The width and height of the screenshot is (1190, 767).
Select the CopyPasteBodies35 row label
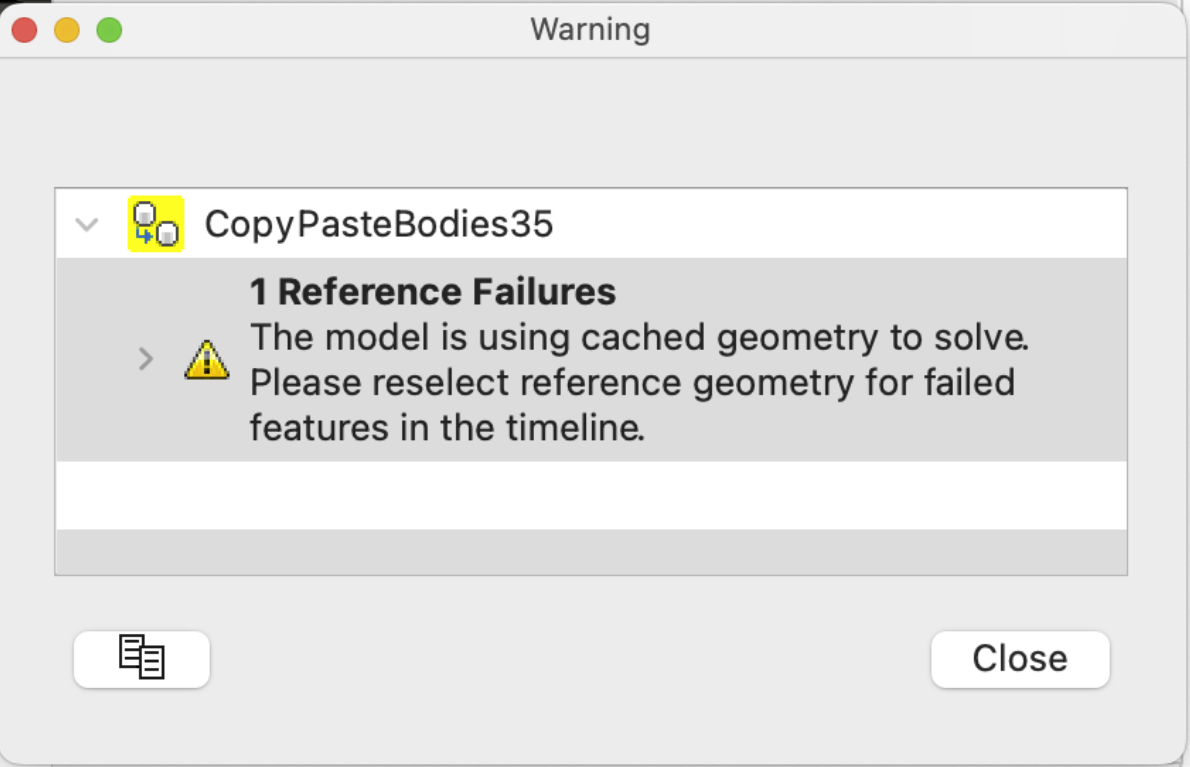[378, 224]
